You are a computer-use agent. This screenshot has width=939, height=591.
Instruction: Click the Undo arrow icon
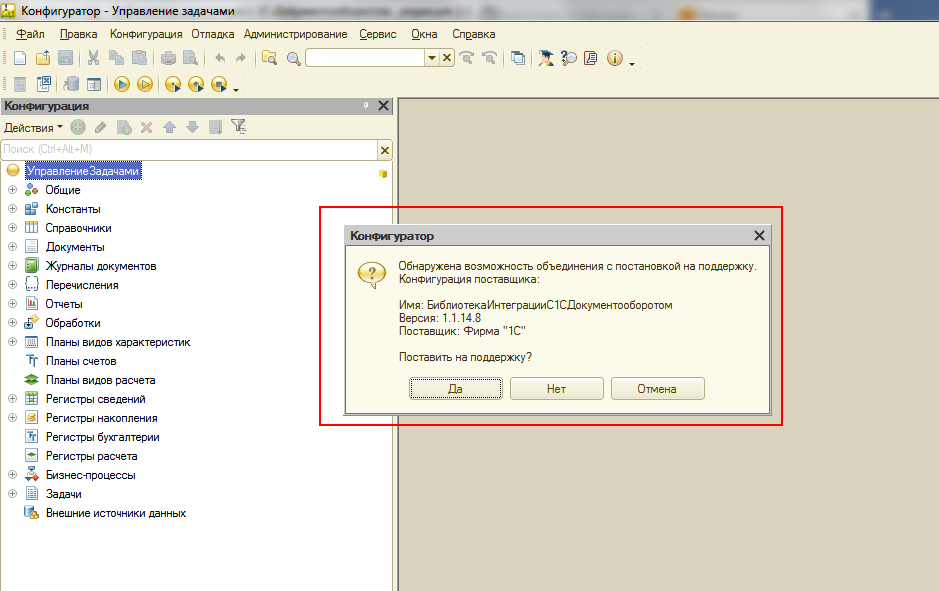click(220, 58)
